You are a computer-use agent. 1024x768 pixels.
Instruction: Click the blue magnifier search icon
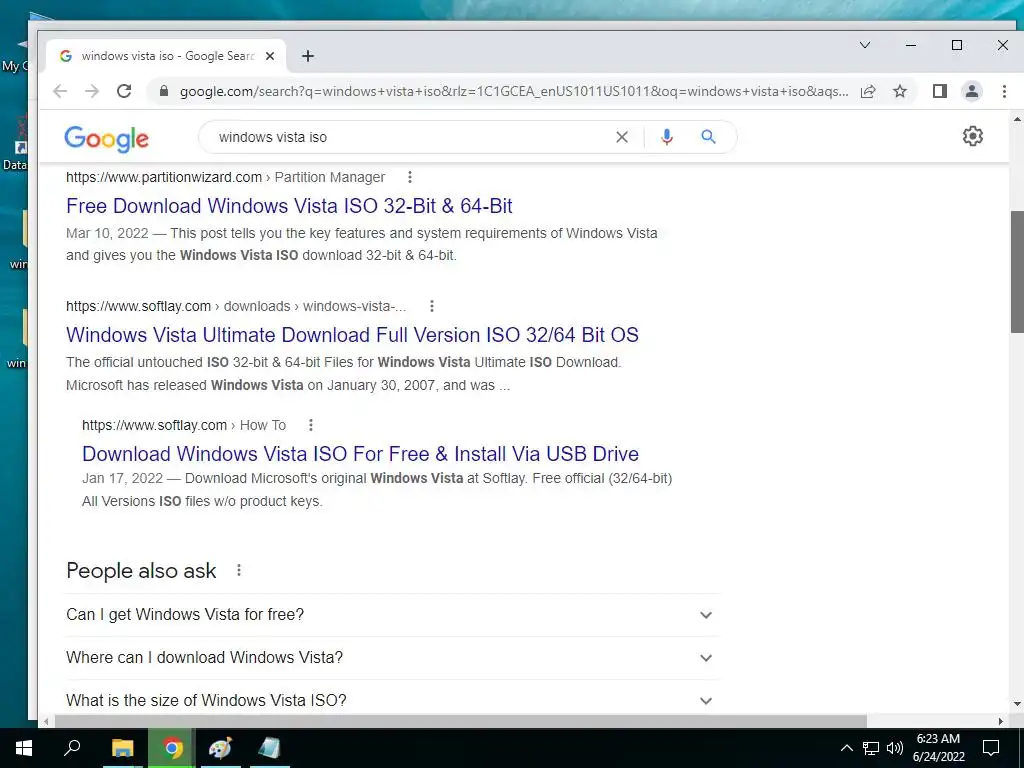point(709,137)
